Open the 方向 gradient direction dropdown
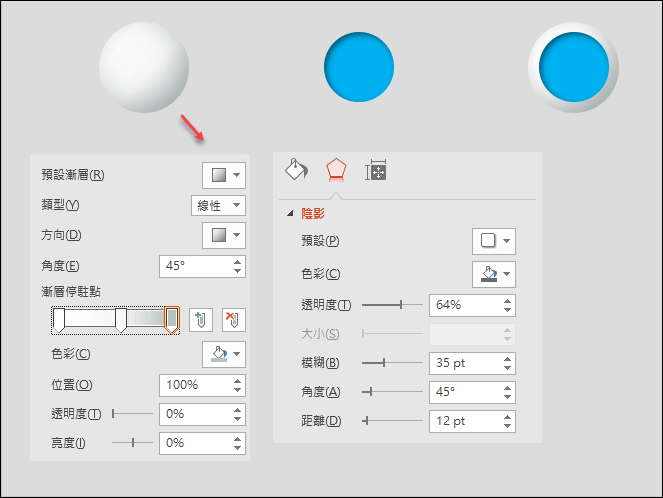 [224, 235]
